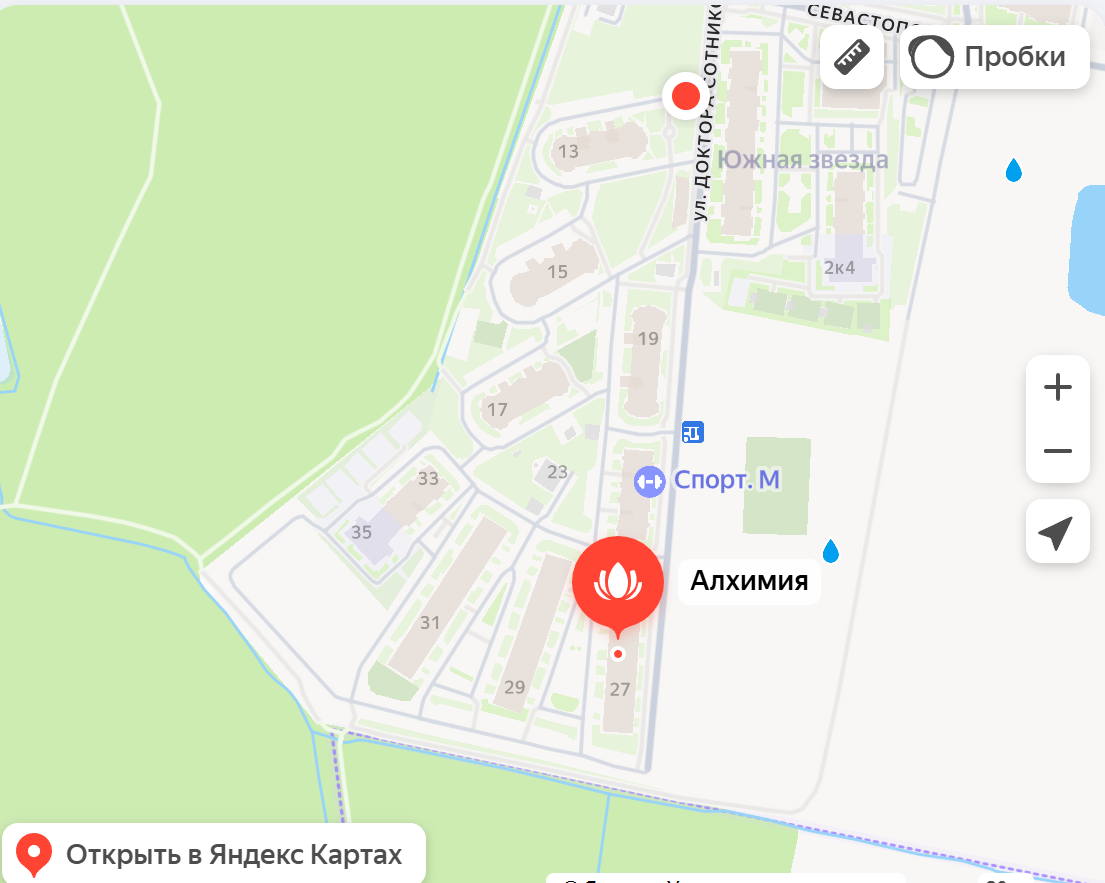Open map in Яндекс Картах link

(214, 854)
